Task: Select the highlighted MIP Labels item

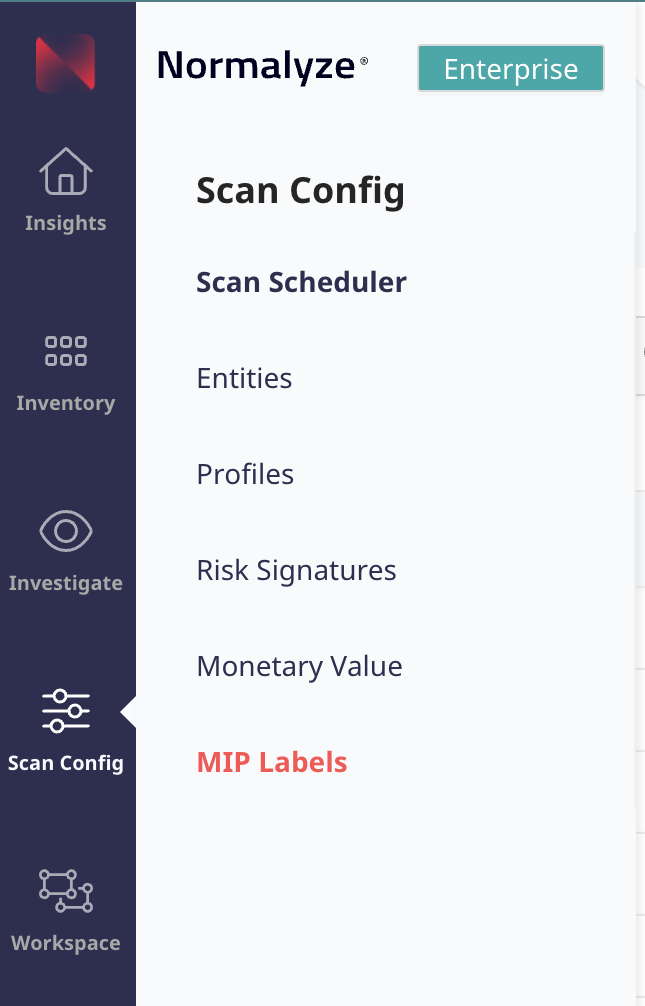Action: point(272,762)
